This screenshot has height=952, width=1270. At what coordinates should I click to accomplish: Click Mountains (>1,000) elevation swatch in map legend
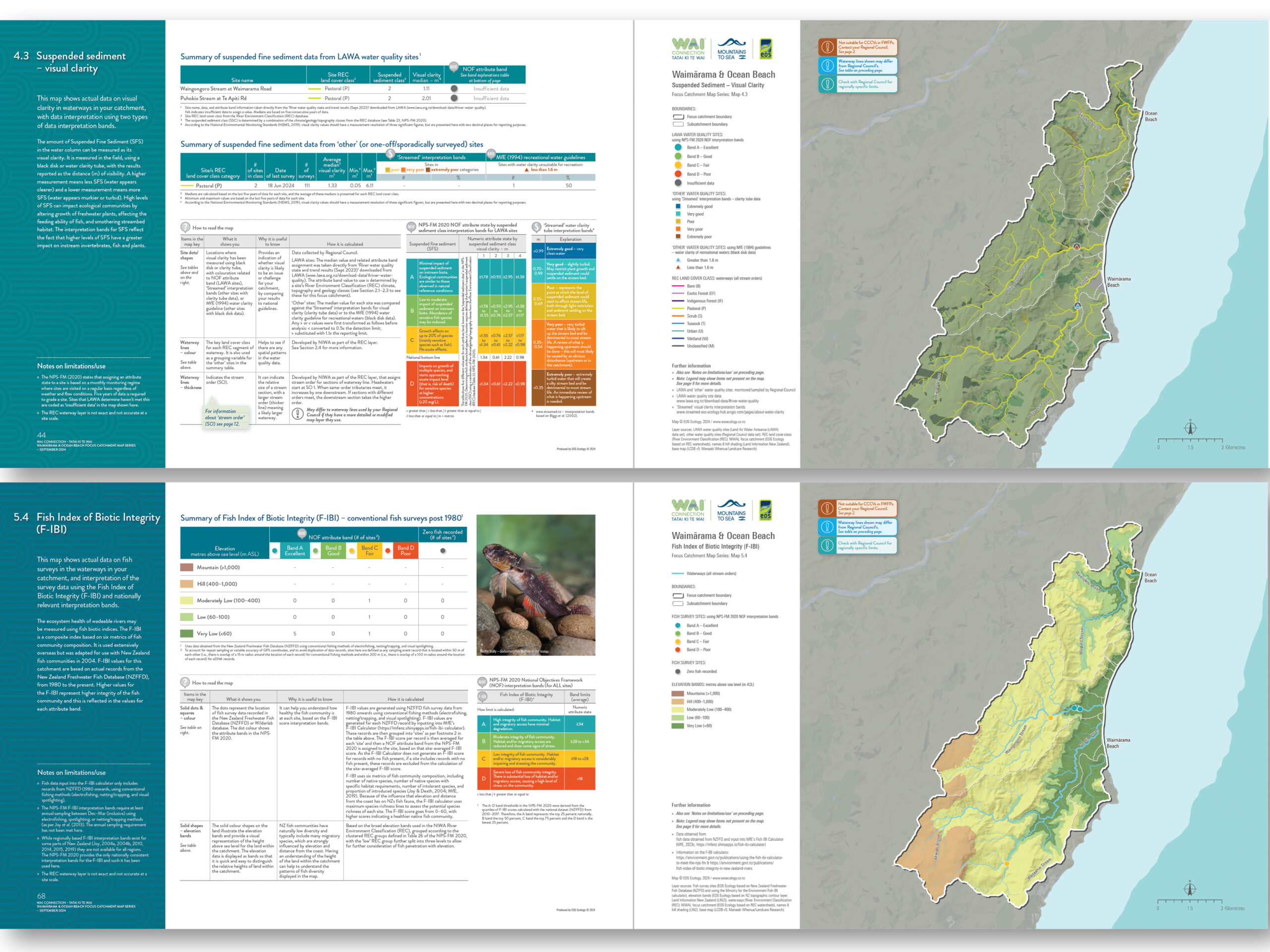678,693
